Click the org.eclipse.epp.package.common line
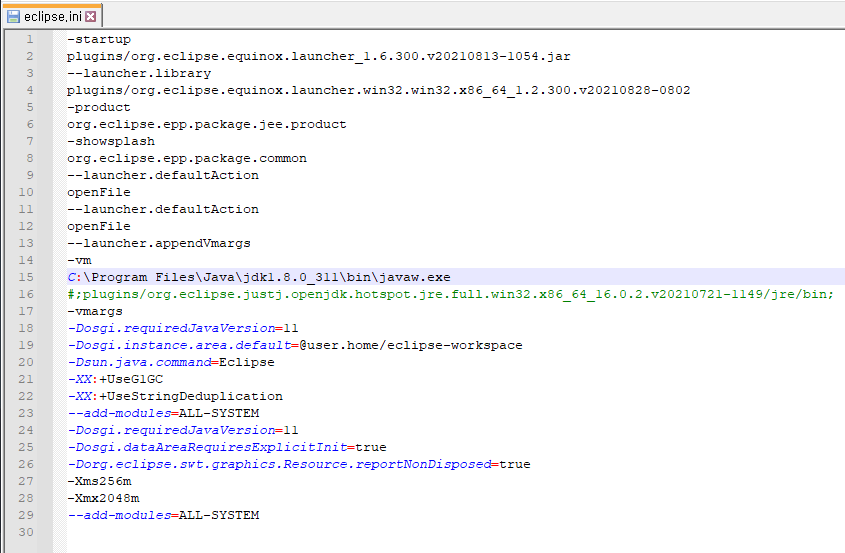Screen dimensions: 845x553 coord(186,158)
